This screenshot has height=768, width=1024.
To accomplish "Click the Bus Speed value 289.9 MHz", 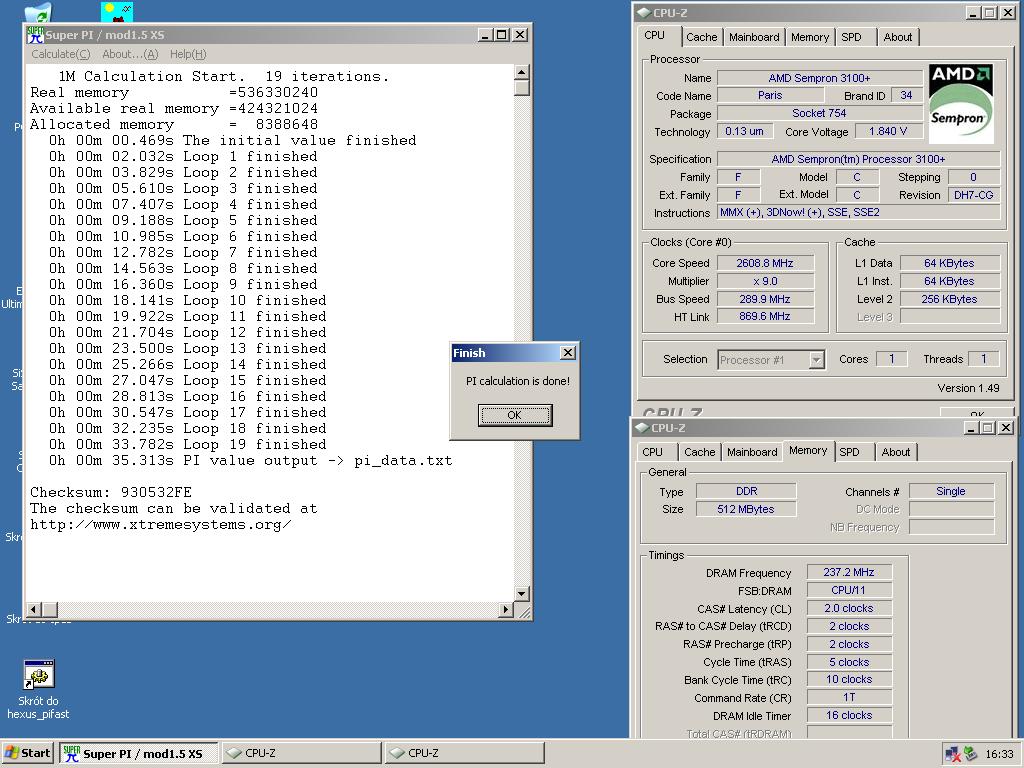I will click(x=765, y=299).
